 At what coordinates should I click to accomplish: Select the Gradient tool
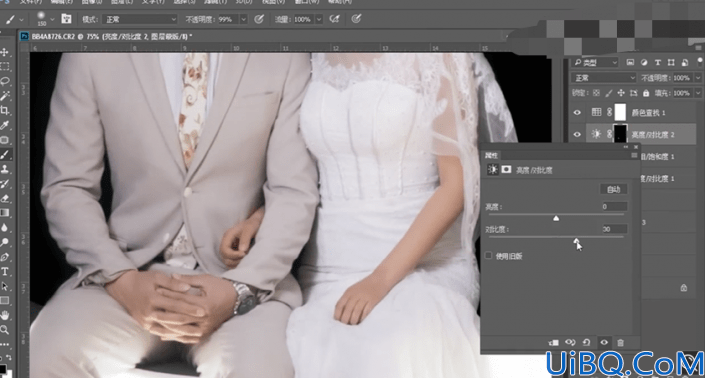[4, 213]
